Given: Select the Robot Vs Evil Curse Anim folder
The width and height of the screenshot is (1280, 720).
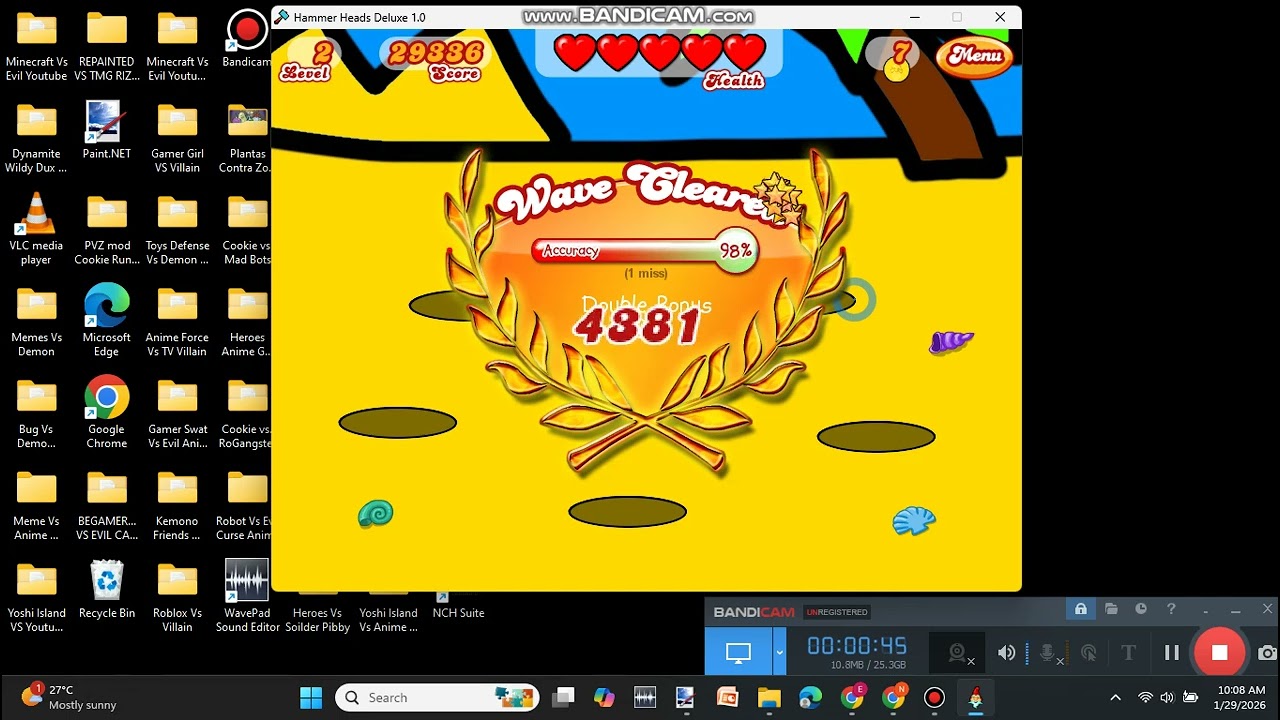Looking at the screenshot, I should coord(245,505).
